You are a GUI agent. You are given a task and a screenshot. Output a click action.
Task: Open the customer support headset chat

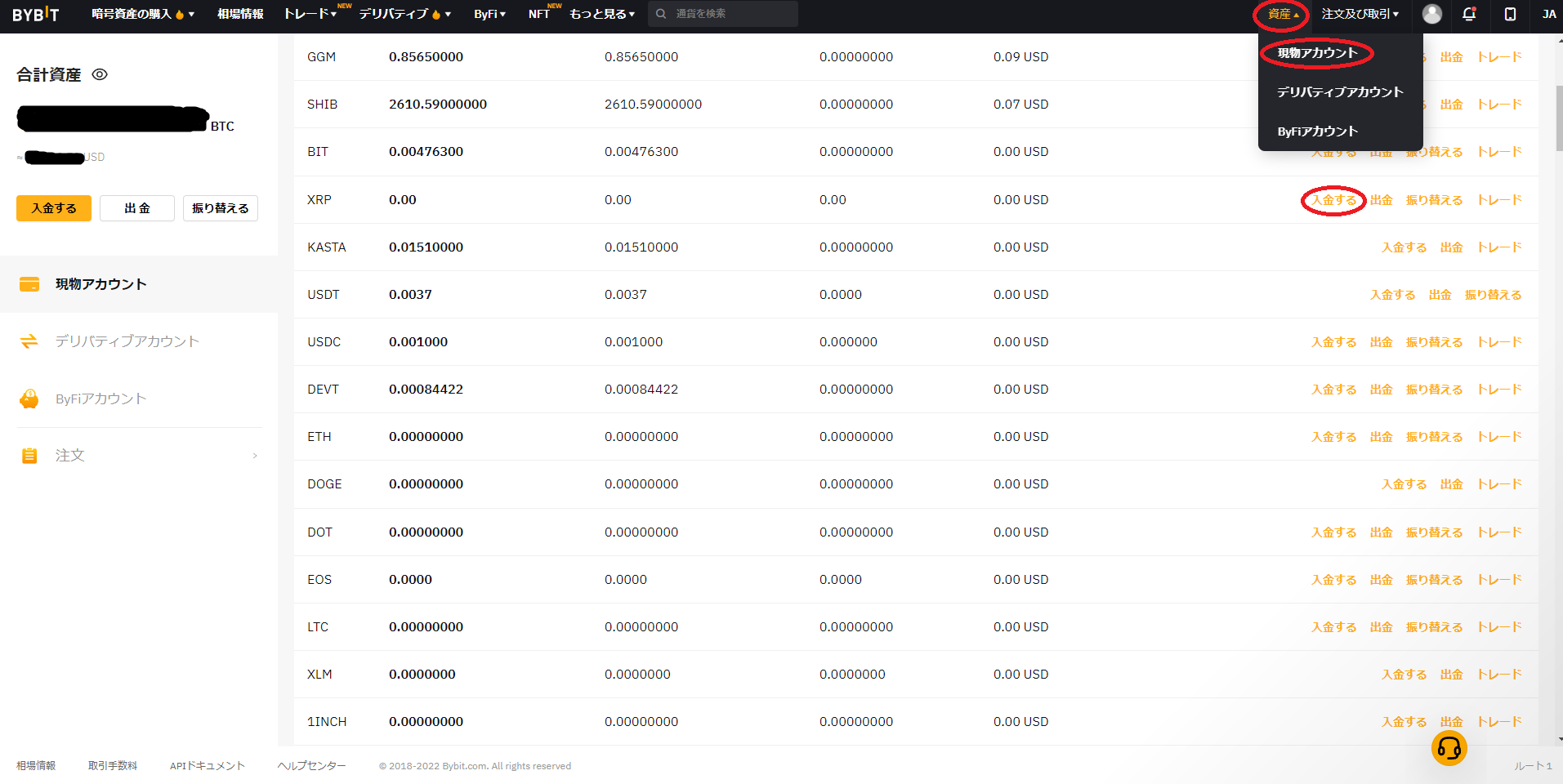coord(1449,748)
